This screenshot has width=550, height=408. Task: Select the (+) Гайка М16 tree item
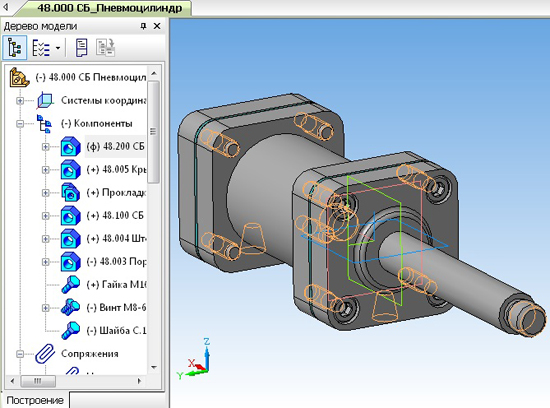116,285
